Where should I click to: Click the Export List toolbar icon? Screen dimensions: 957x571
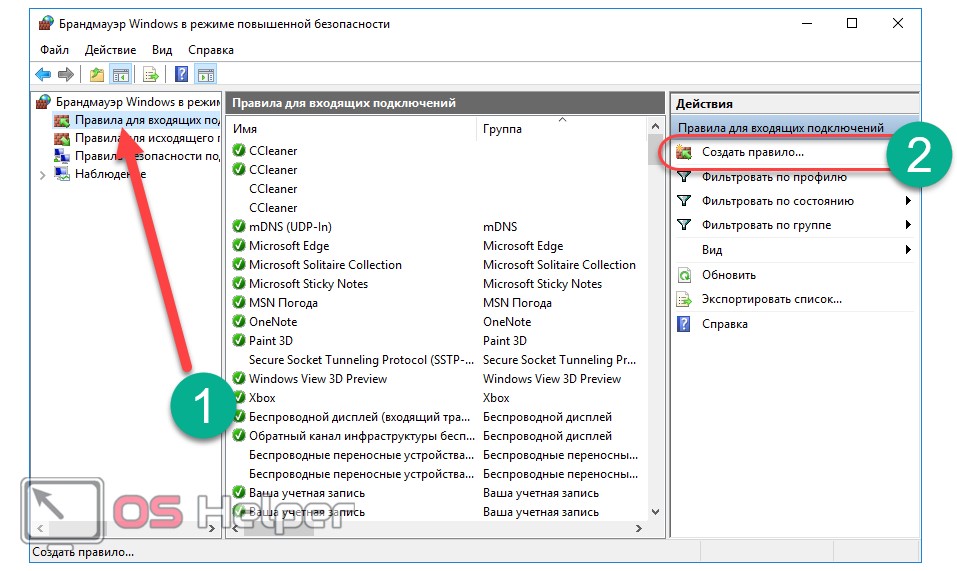coord(150,74)
